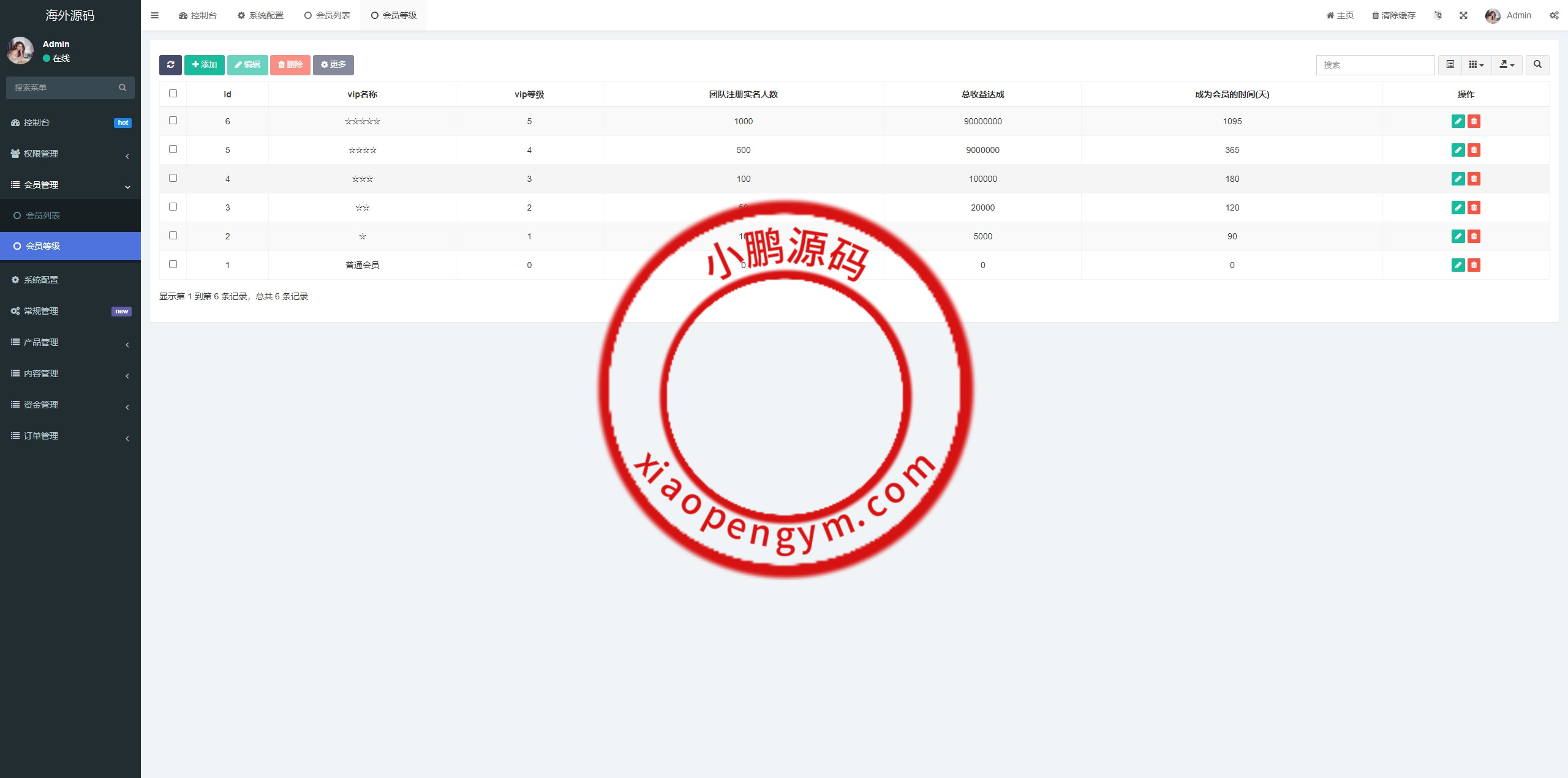1568x778 pixels.
Task: Edit the row with Id 6
Action: pyautogui.click(x=1458, y=121)
